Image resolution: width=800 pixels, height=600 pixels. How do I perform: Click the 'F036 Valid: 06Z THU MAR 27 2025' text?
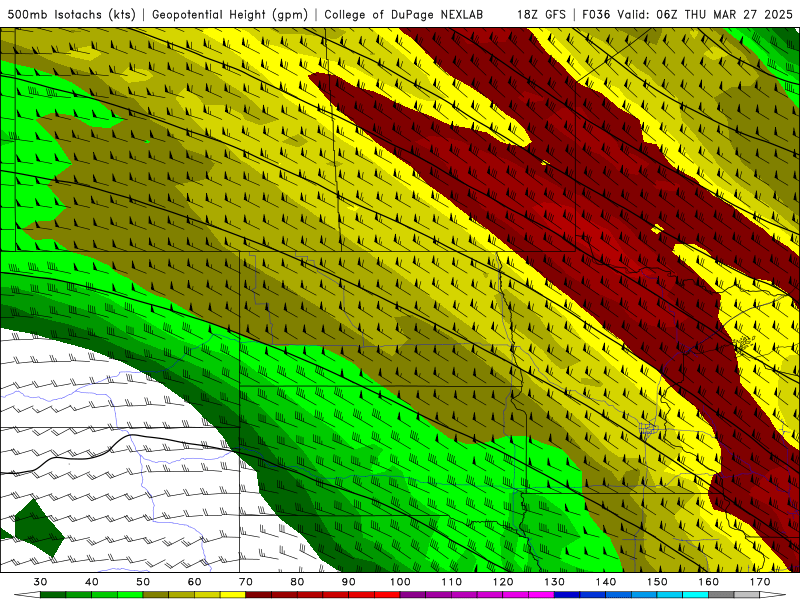pos(687,14)
